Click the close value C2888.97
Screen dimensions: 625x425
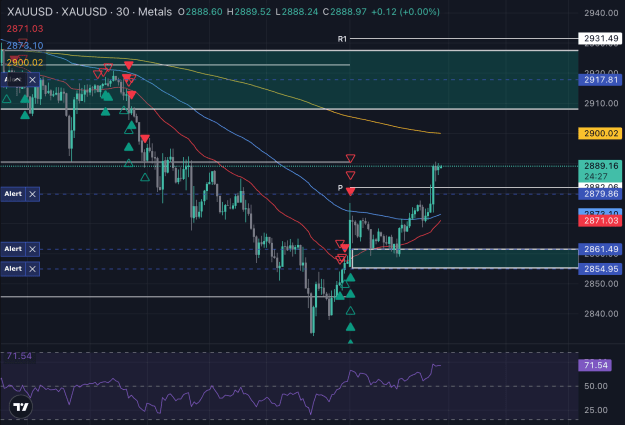[x=345, y=12]
